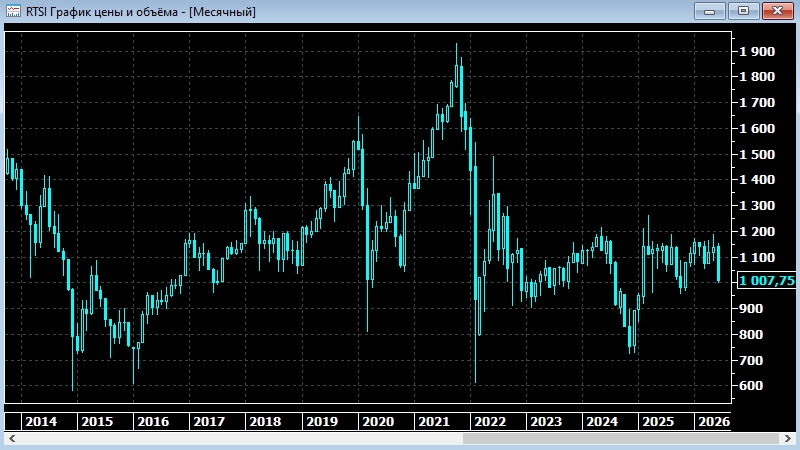
Task: Click the 800 price axis label
Action: 751,335
